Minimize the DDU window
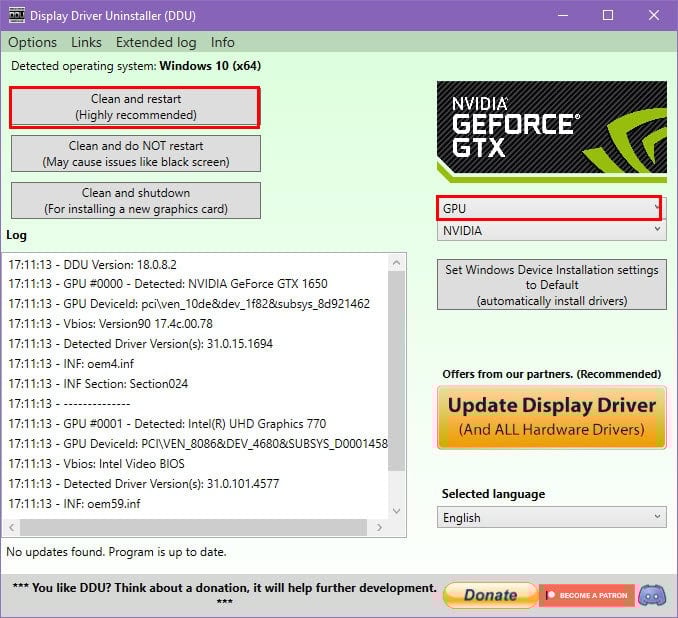This screenshot has height=618, width=678. pos(563,15)
